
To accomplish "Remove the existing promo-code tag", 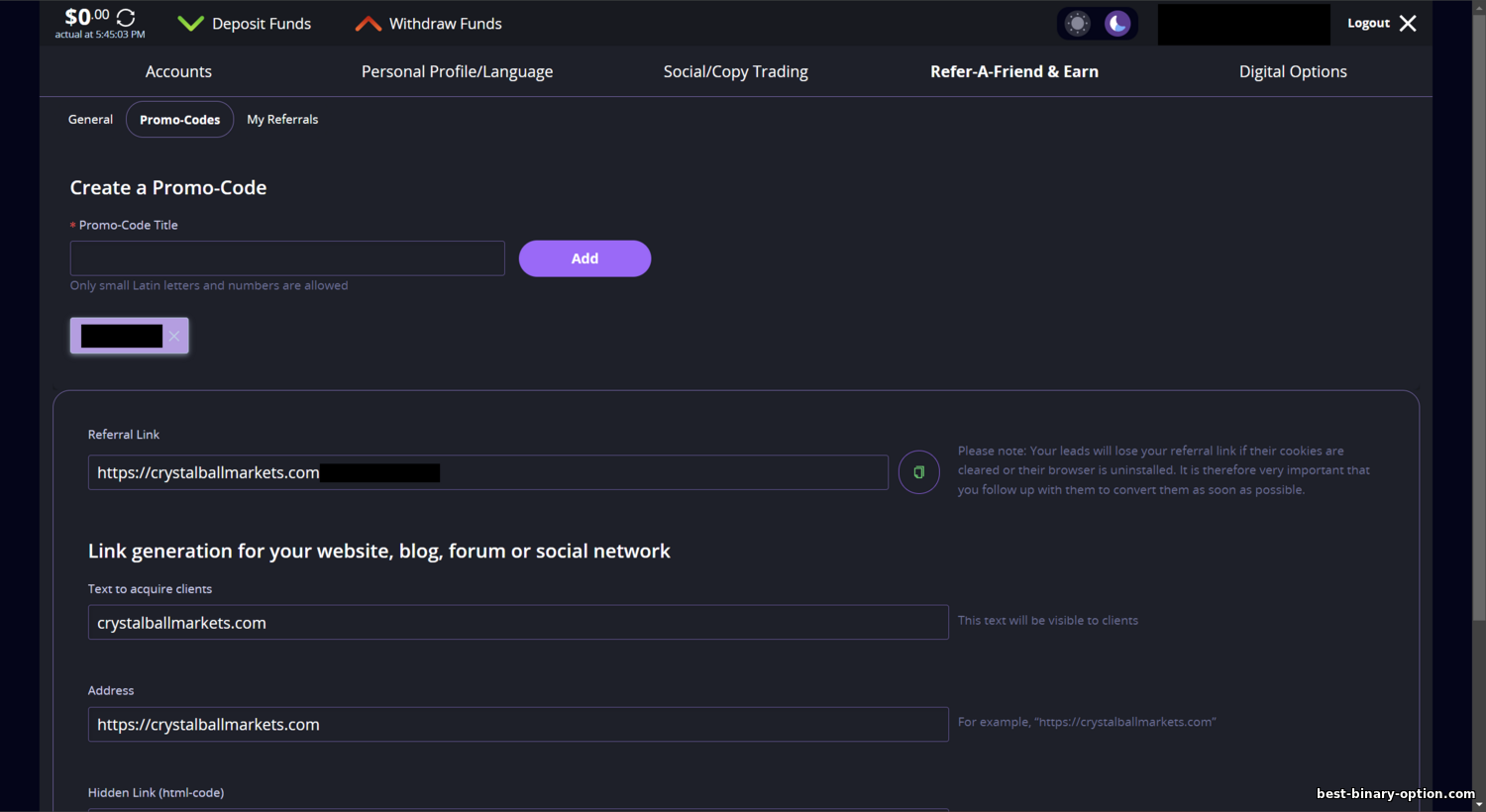I will (174, 336).
